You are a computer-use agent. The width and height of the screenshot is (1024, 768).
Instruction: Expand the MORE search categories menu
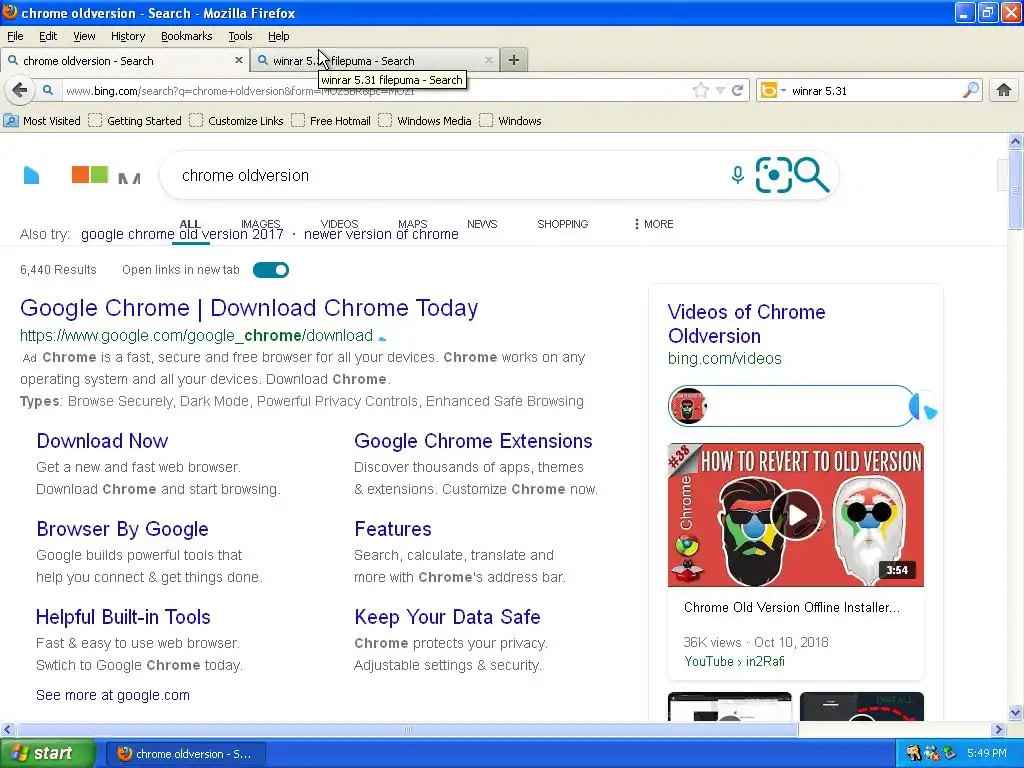tap(653, 224)
